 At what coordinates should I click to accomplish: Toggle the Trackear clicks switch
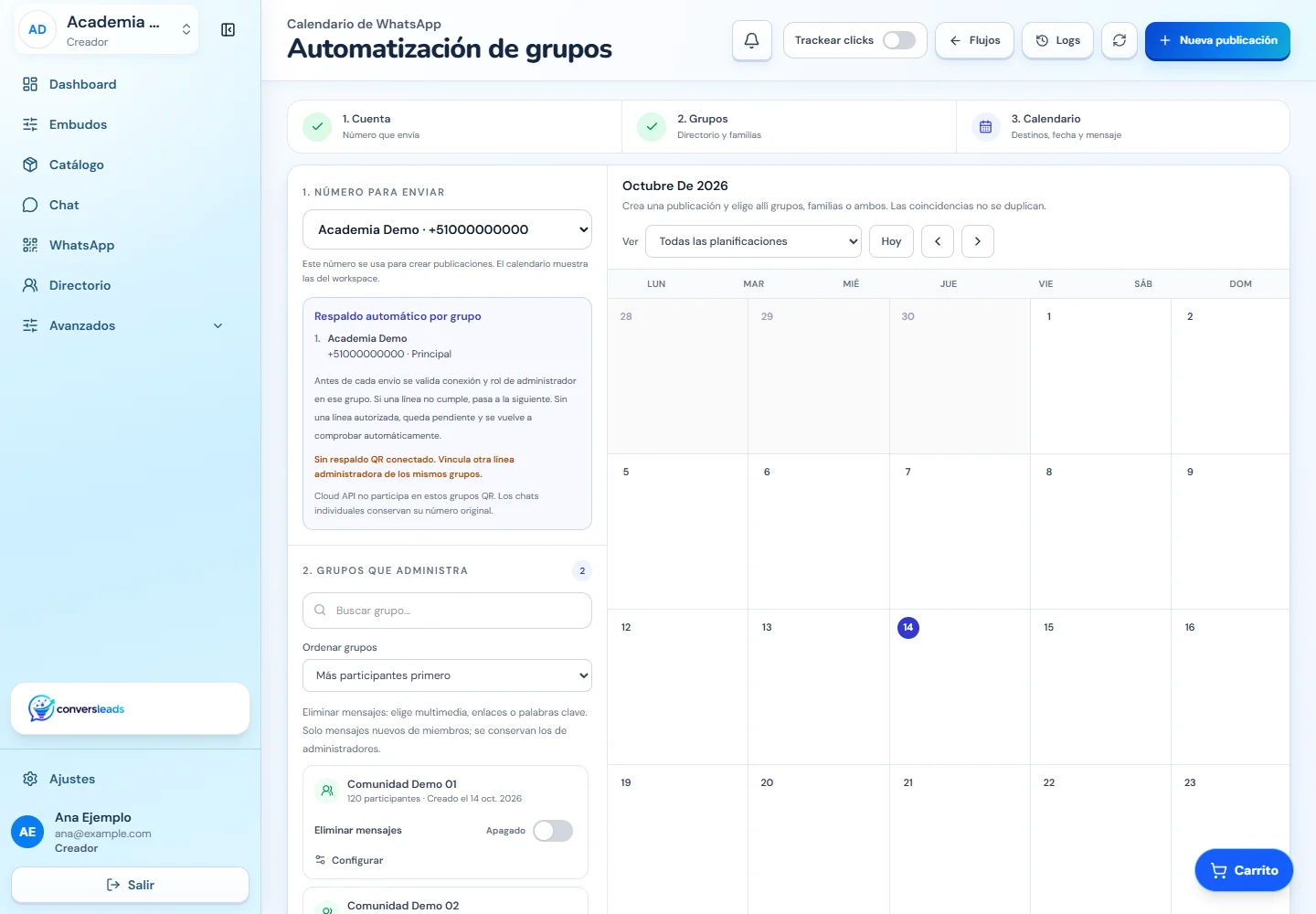pos(899,40)
